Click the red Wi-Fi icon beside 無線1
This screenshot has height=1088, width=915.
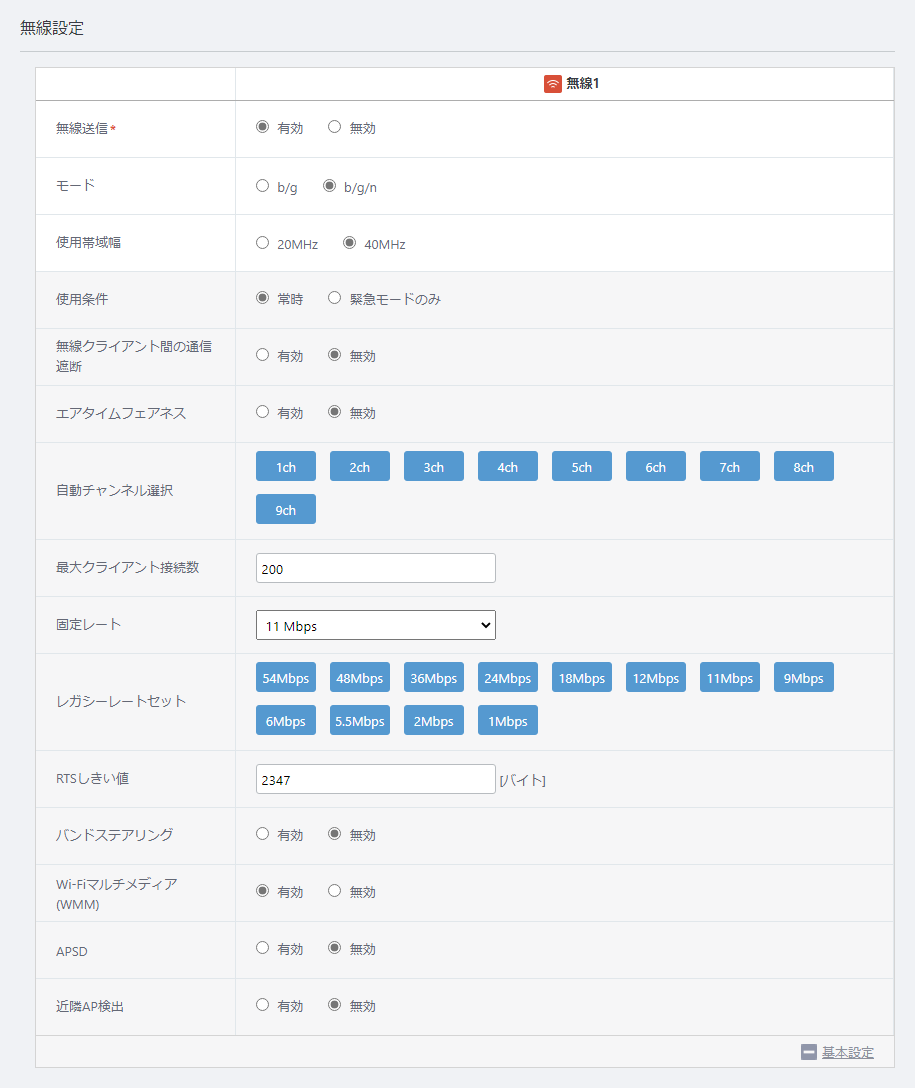point(552,84)
